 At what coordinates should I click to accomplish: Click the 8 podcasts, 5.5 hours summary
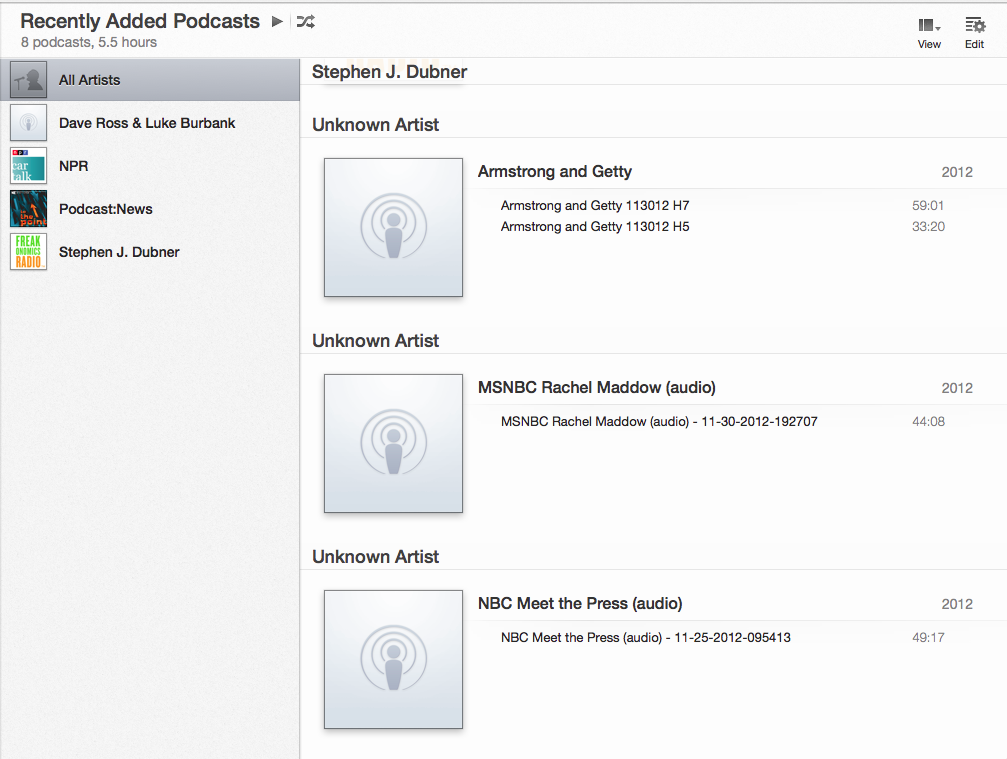pyautogui.click(x=89, y=42)
